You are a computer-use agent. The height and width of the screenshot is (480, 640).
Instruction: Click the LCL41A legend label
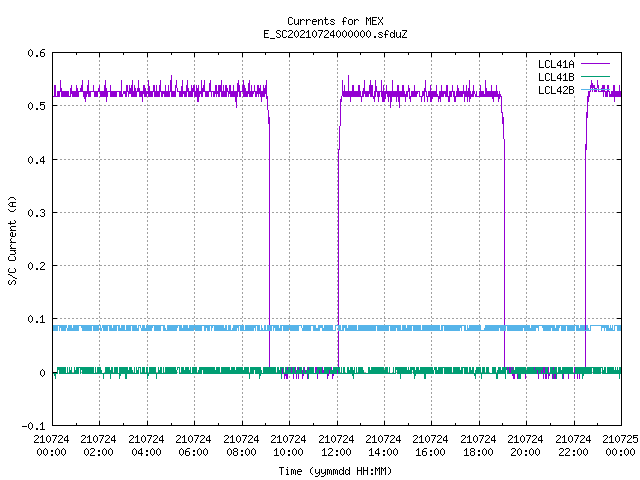coord(556,64)
